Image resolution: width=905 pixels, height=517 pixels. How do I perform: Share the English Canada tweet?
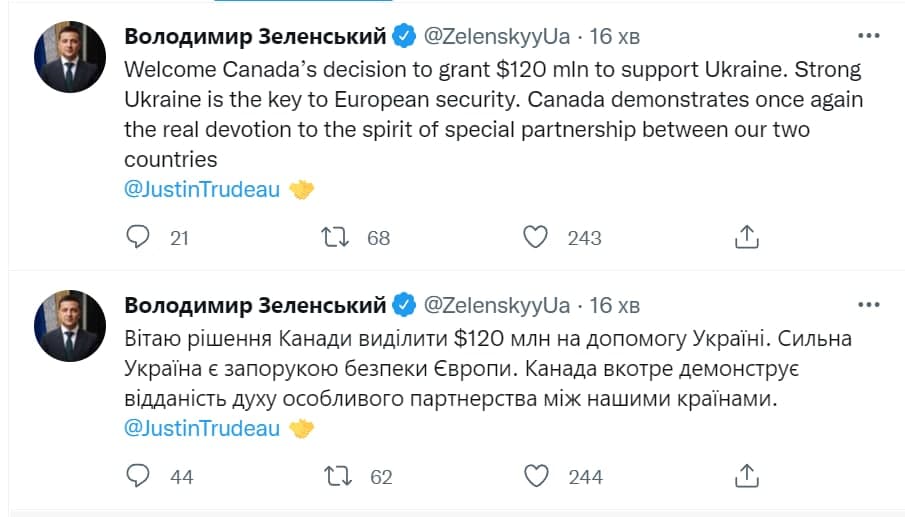[x=746, y=237]
